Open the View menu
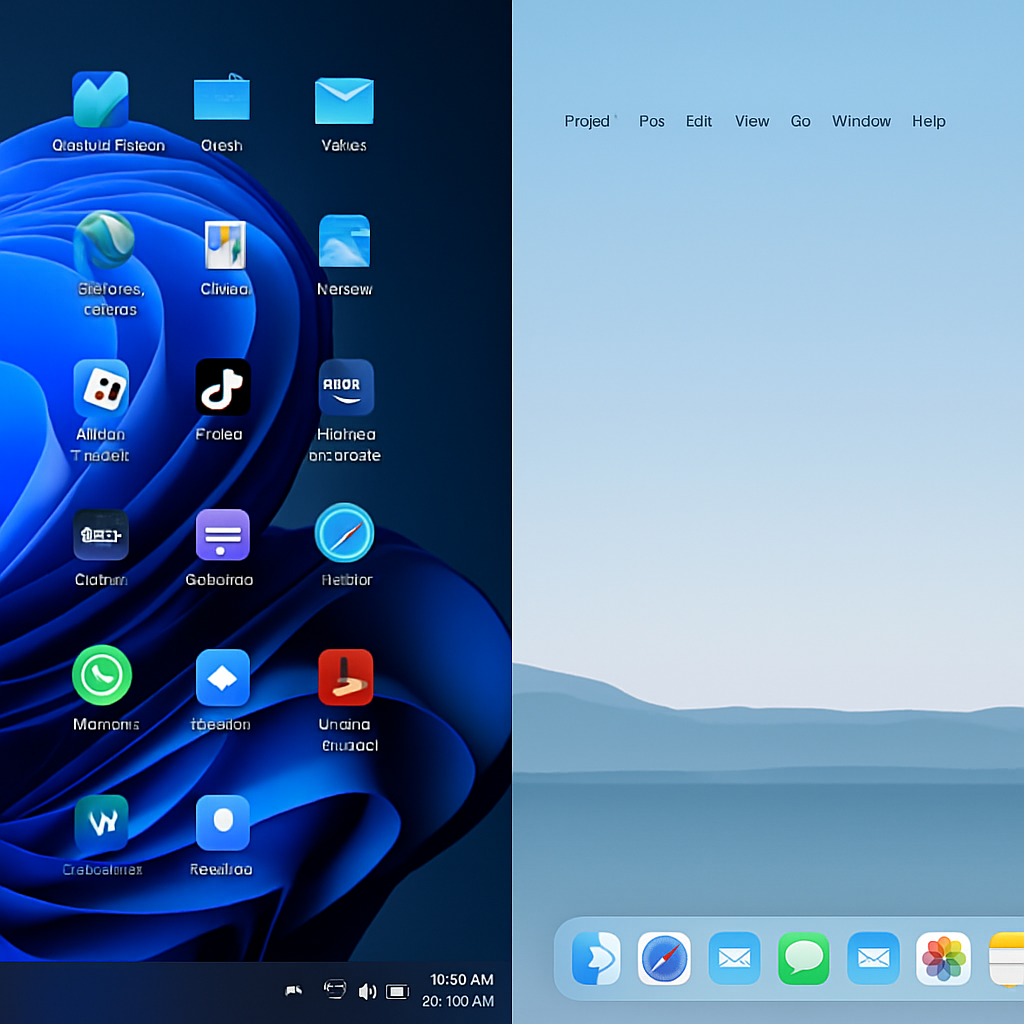The width and height of the screenshot is (1024, 1024). click(752, 121)
